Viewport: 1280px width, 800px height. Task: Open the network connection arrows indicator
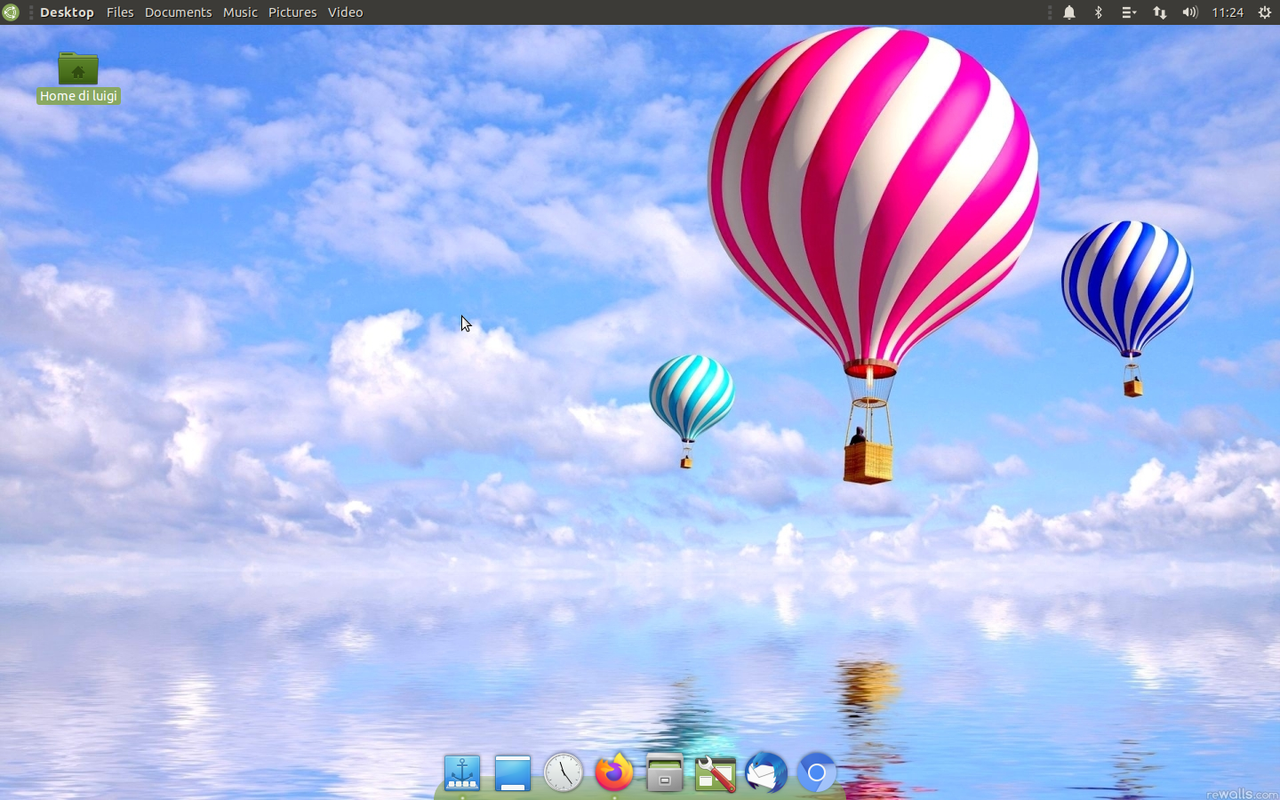coord(1159,12)
